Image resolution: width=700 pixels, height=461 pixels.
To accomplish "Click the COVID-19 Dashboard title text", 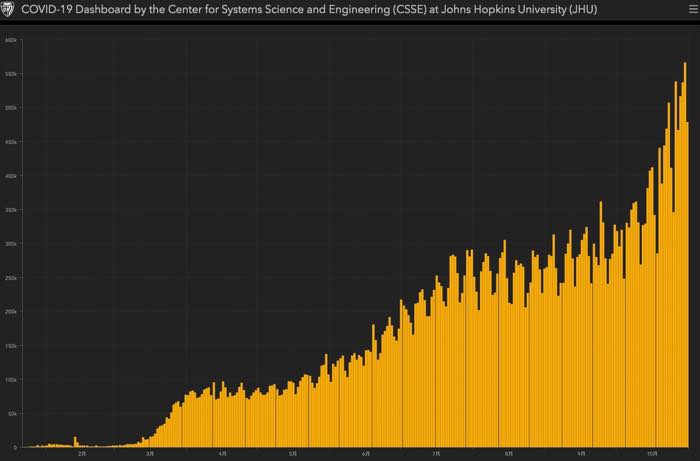I will click(x=309, y=9).
